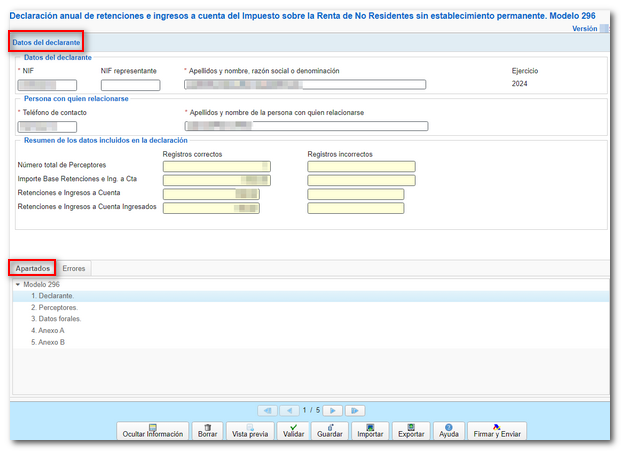Image resolution: width=621 pixels, height=451 pixels.
Task: Click the Importar button
Action: coord(370,431)
